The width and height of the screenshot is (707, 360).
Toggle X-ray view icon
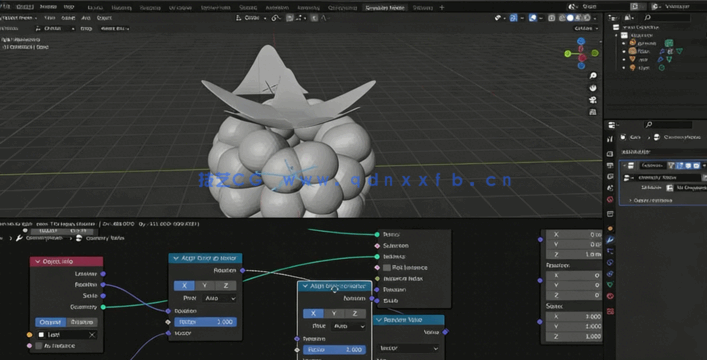pos(551,18)
